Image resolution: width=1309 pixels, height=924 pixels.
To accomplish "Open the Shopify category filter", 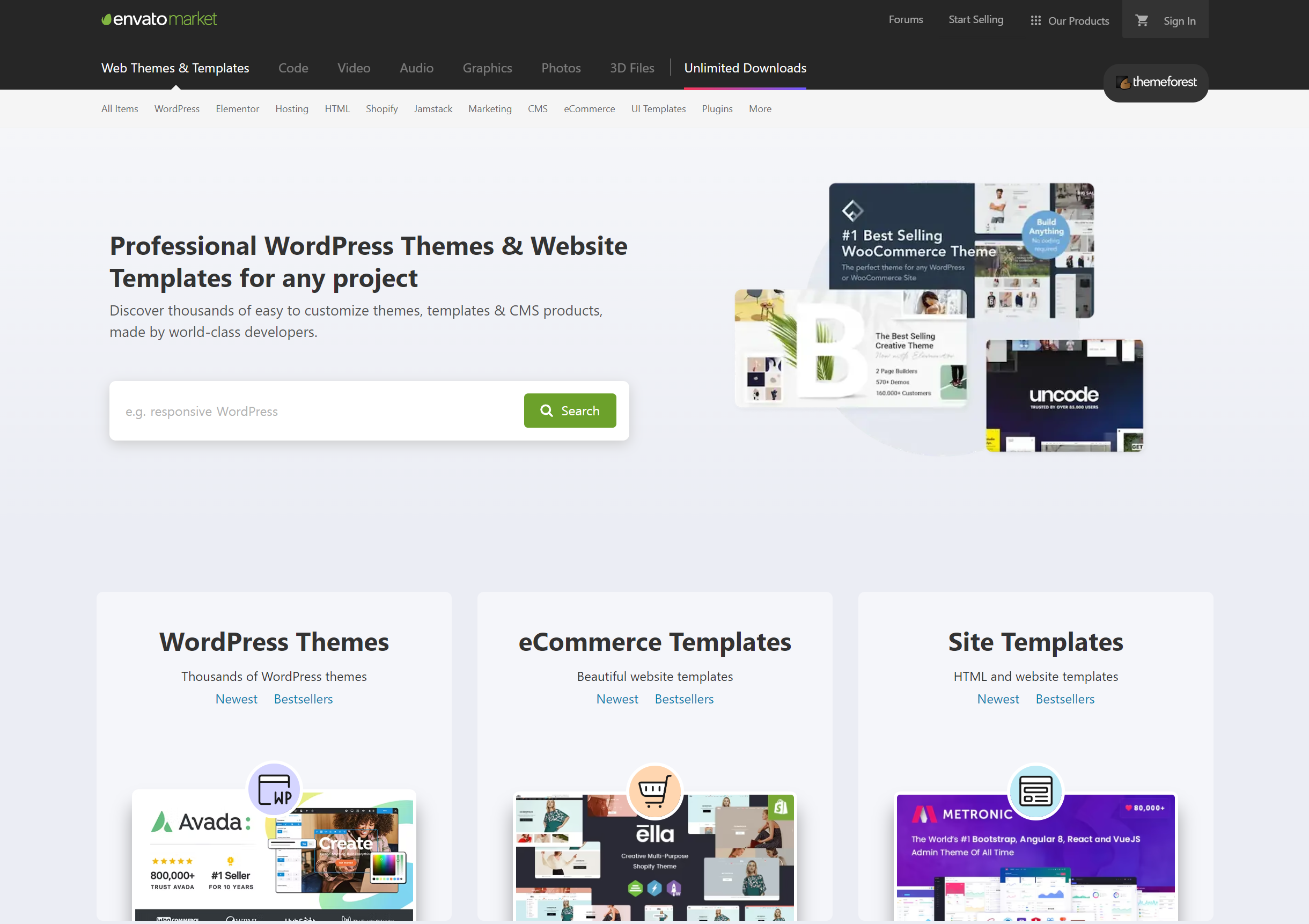I will [381, 109].
